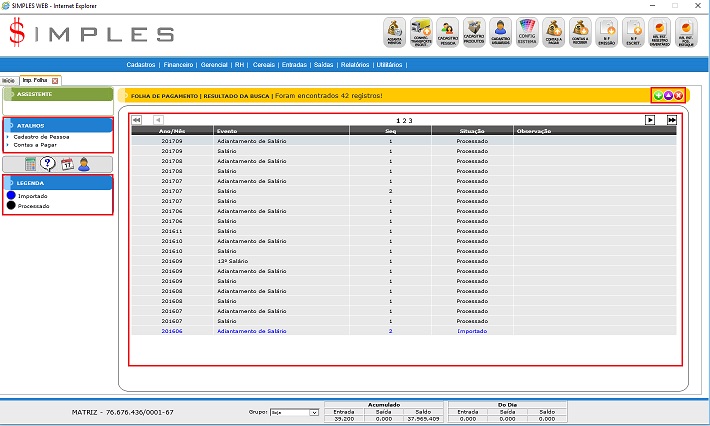Close the Imp. Folha tab
Viewport: 710px width, 426px height.
pyautogui.click(x=55, y=80)
